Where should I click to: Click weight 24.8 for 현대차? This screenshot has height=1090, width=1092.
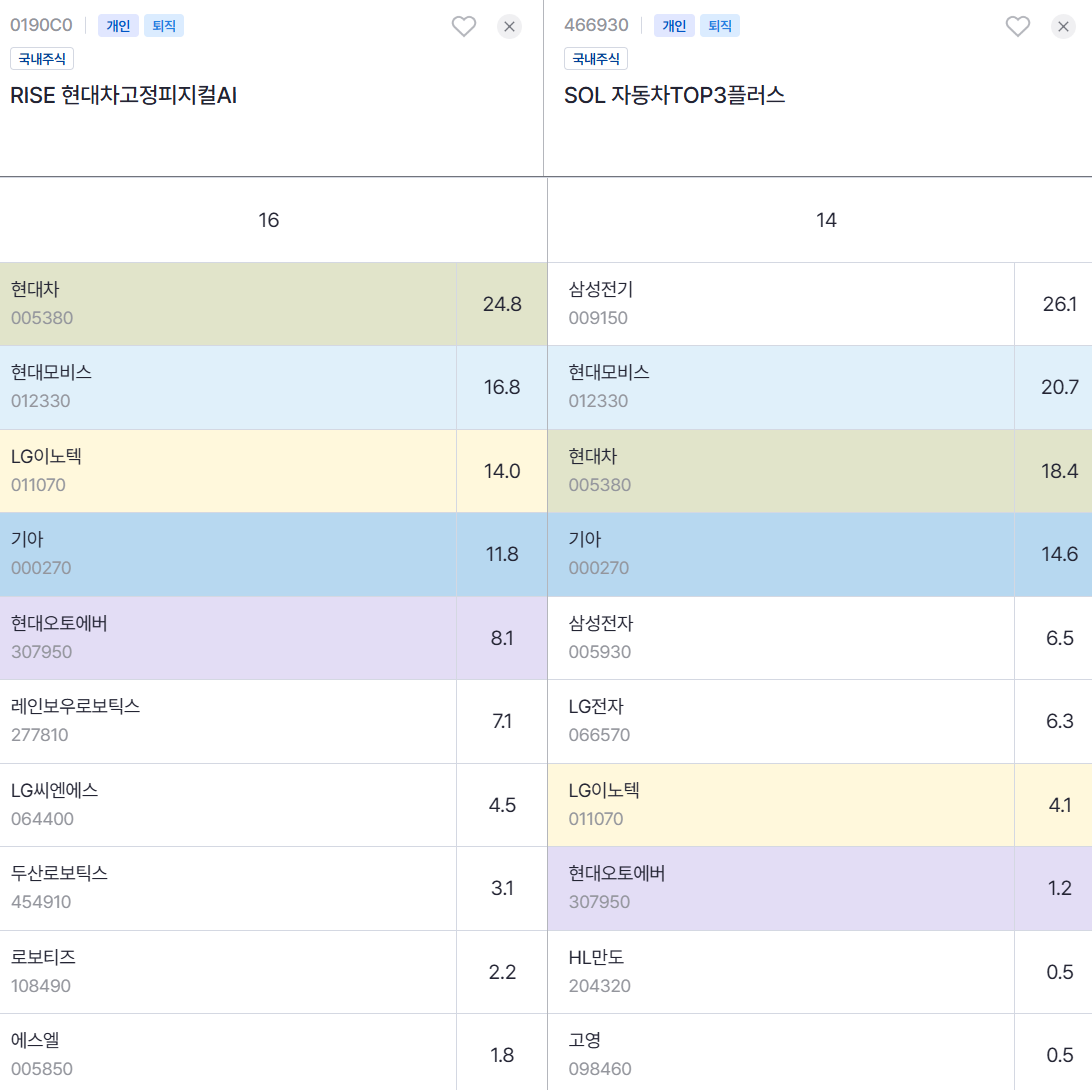pos(502,304)
